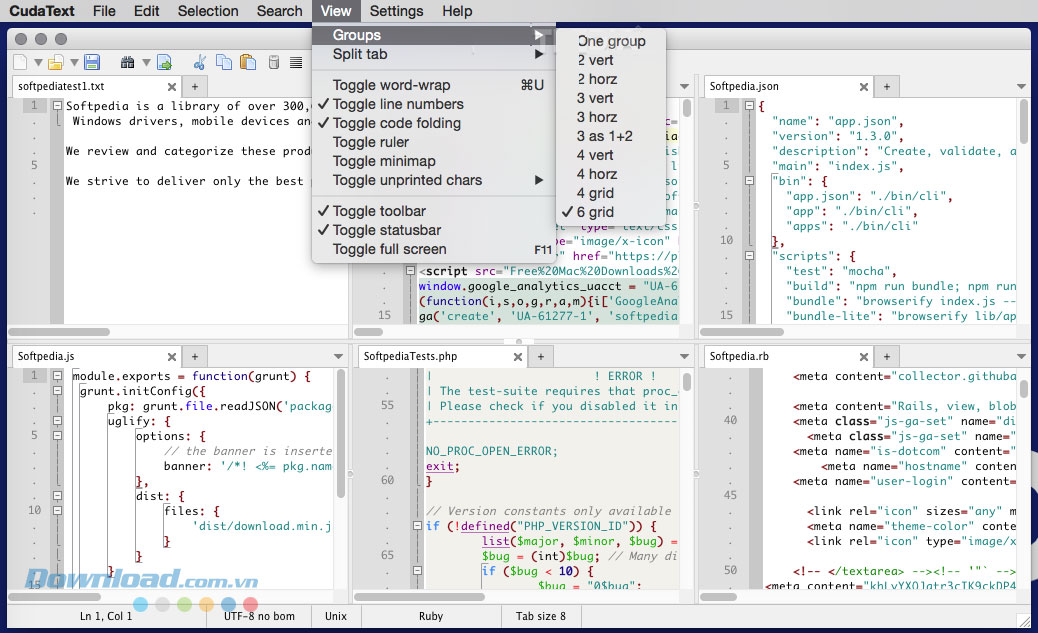Click the Delete trash can icon

pyautogui.click(x=273, y=63)
